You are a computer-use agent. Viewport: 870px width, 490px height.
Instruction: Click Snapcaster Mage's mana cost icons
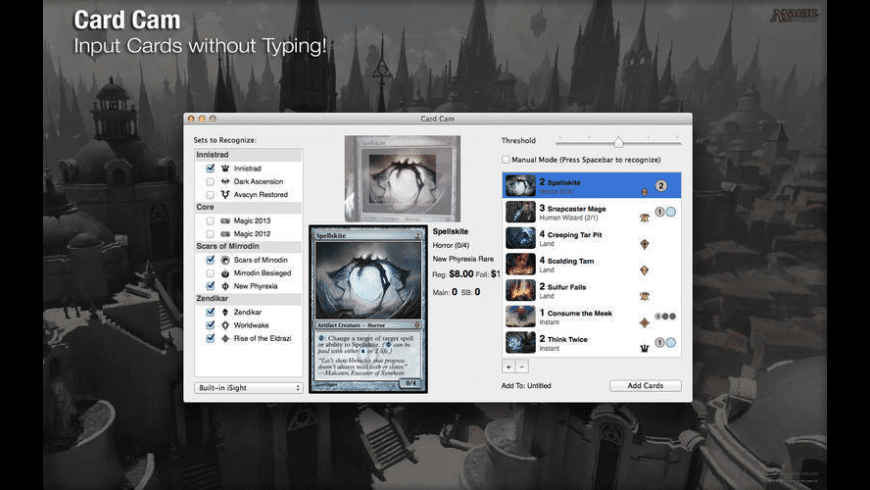click(x=665, y=211)
